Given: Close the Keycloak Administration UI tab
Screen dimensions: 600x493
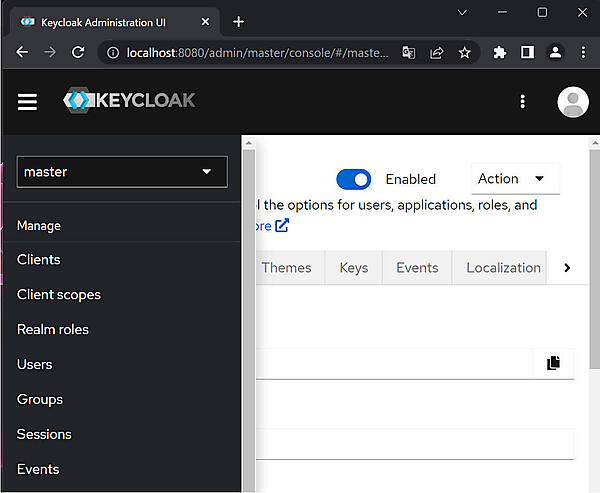Looking at the screenshot, I should pyautogui.click(x=205, y=22).
